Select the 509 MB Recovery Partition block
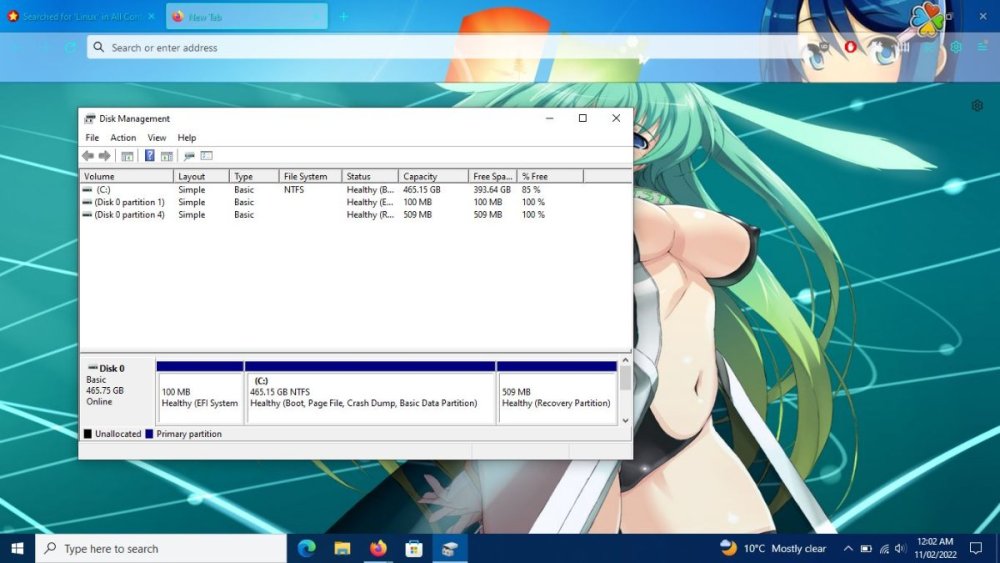This screenshot has height=563, width=1000. point(556,398)
